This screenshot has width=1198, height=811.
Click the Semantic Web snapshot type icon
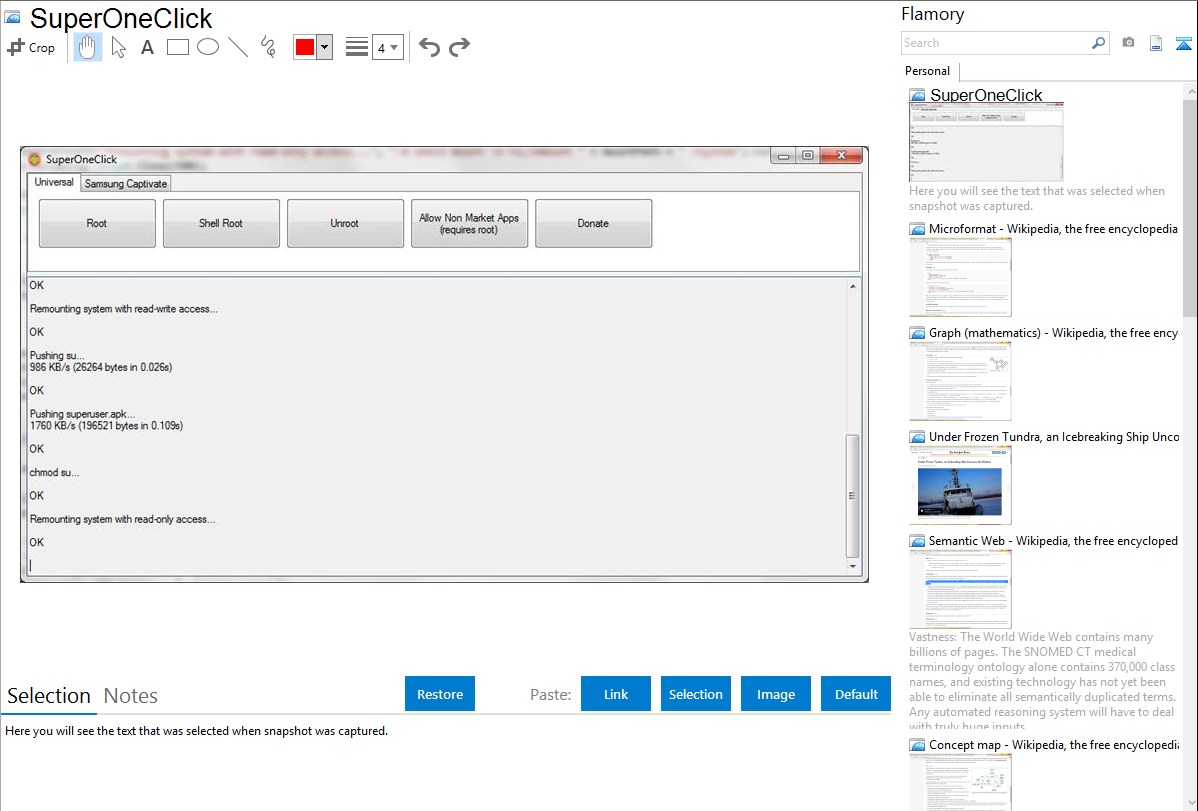tap(918, 541)
